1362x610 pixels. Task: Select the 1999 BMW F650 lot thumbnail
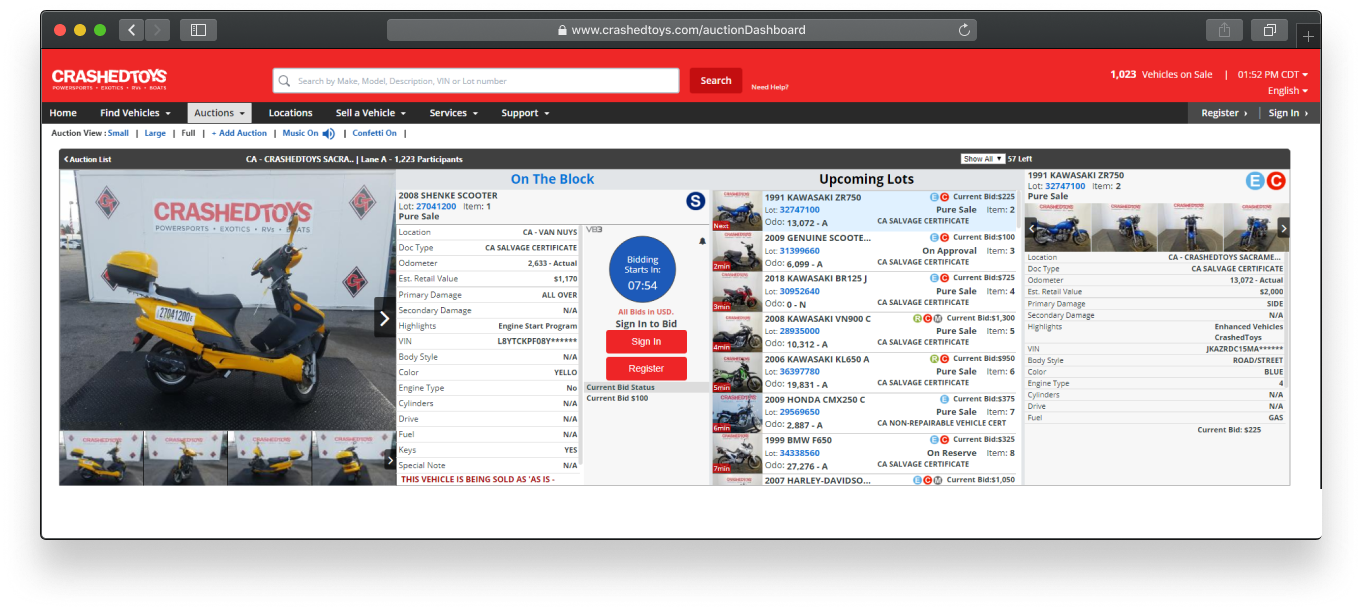(737, 454)
